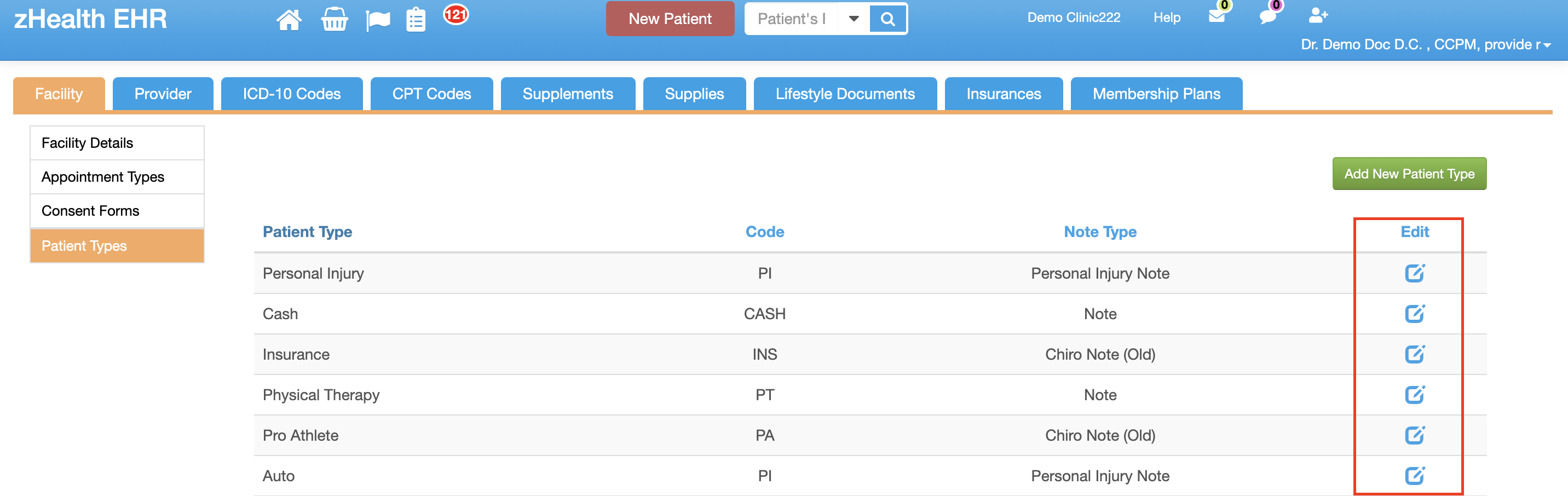The image size is (1568, 496).
Task: Select the Physical Therapy row name
Action: click(321, 395)
